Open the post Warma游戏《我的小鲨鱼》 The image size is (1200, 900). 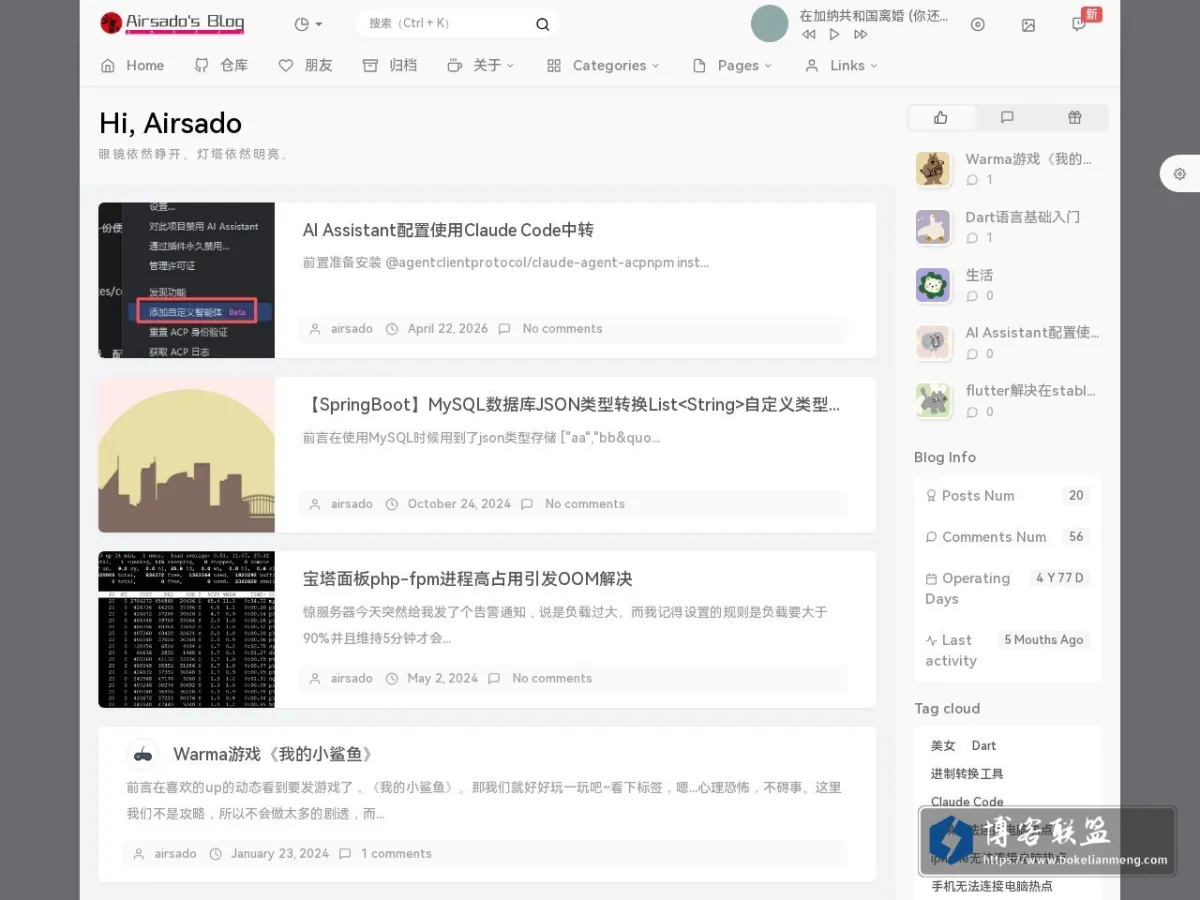coord(273,754)
